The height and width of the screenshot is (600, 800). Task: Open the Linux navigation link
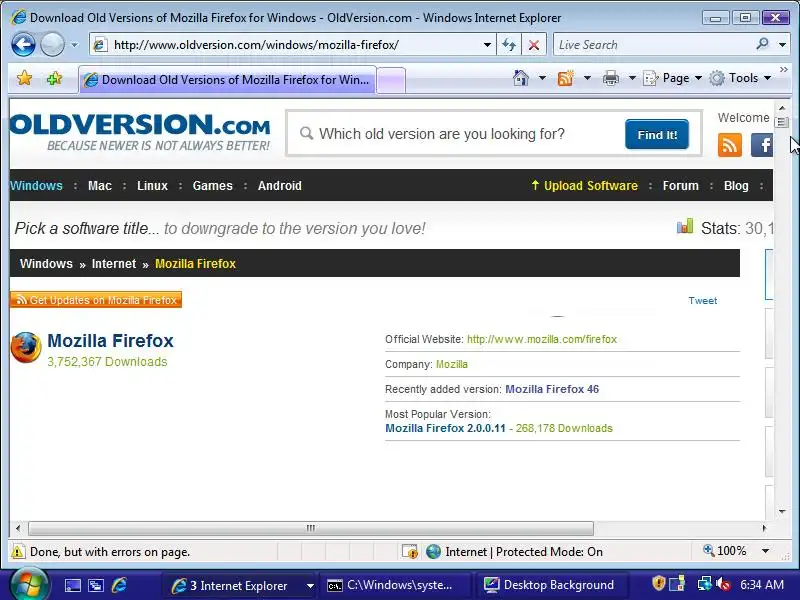tap(152, 186)
